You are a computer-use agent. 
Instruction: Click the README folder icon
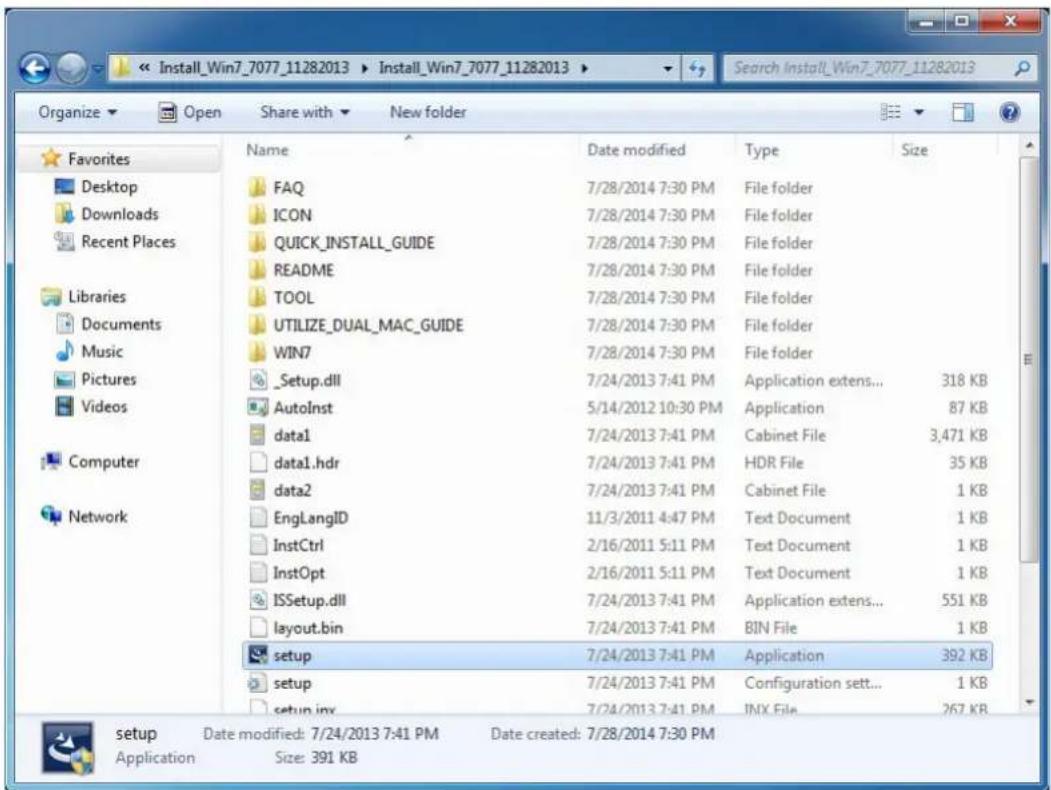tap(257, 270)
